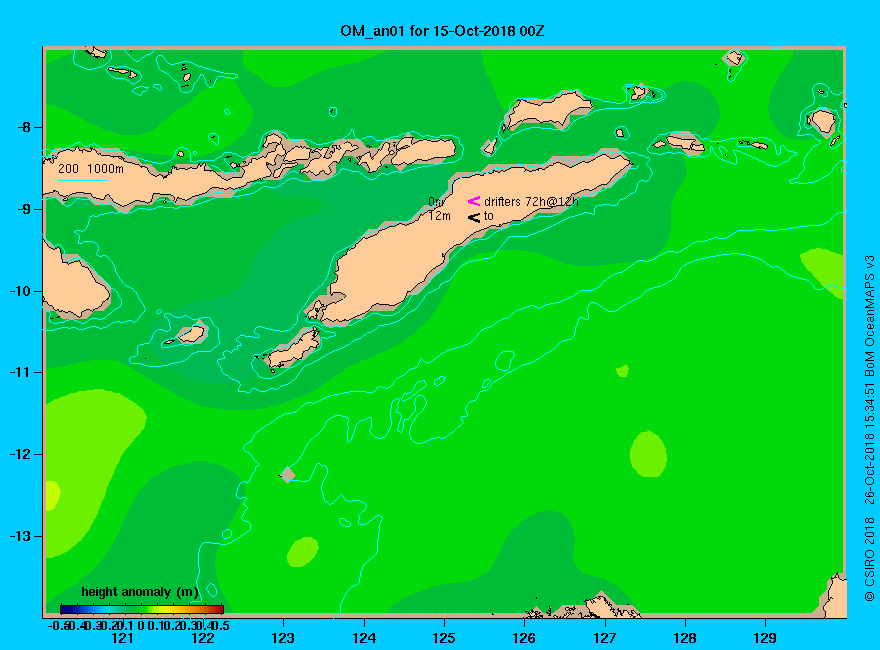Image resolution: width=880 pixels, height=650 pixels.
Task: Click the longitude label 124
Action: 364,638
